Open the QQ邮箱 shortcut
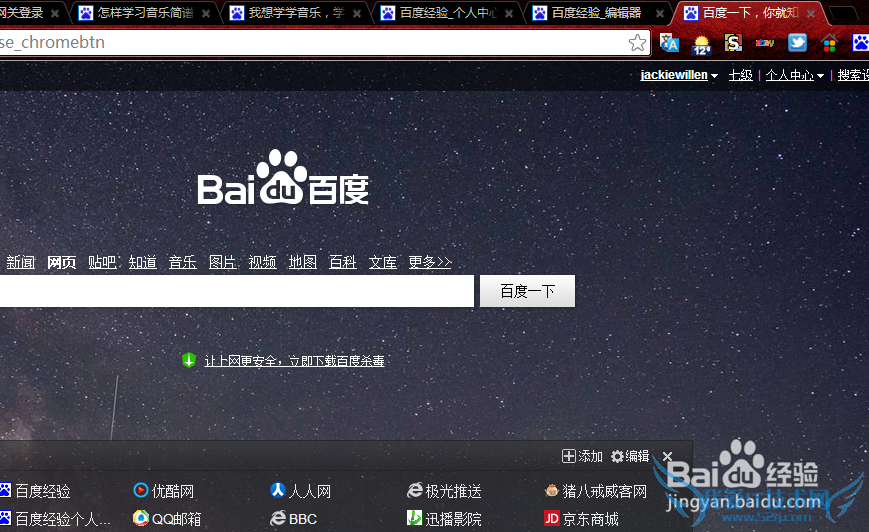The height and width of the screenshot is (532, 869). pyautogui.click(x=167, y=519)
